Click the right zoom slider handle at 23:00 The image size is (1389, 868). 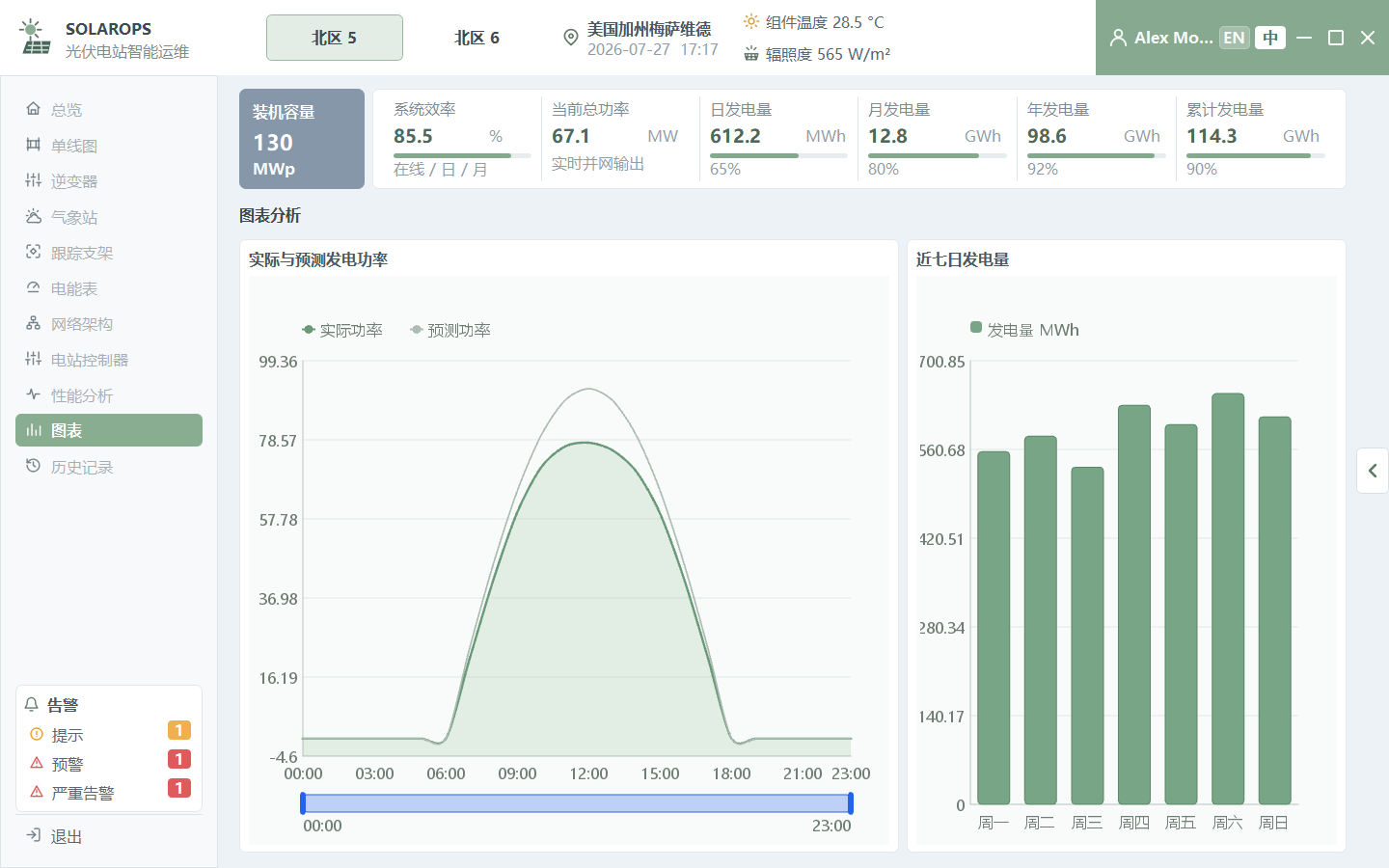[x=851, y=803]
